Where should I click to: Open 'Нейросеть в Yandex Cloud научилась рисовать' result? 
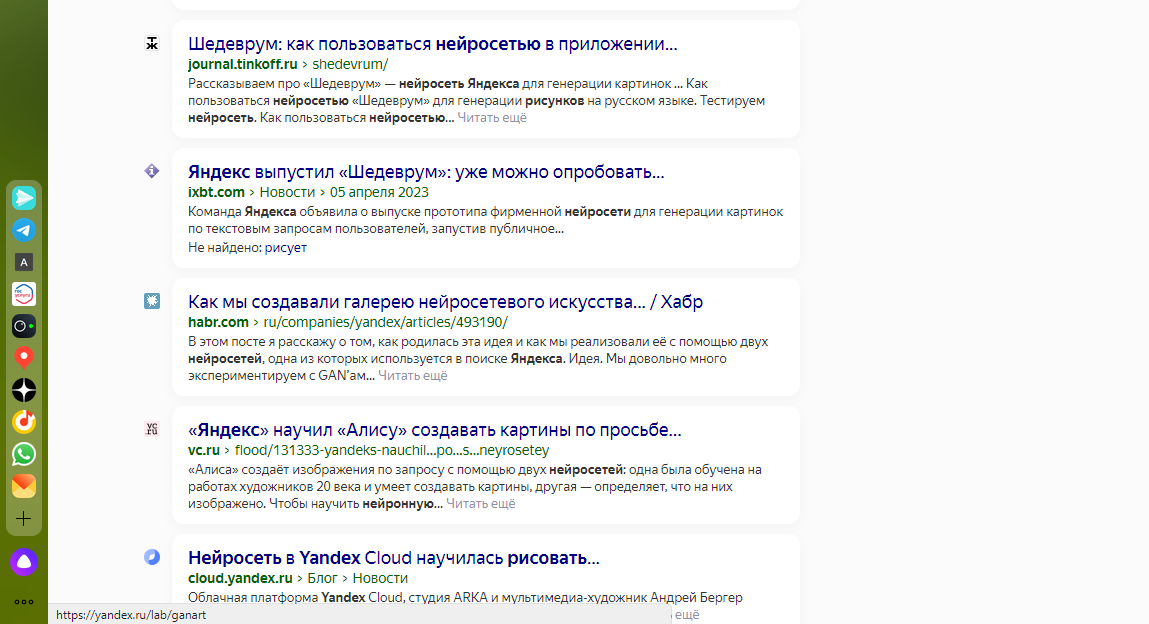pyautogui.click(x=394, y=558)
